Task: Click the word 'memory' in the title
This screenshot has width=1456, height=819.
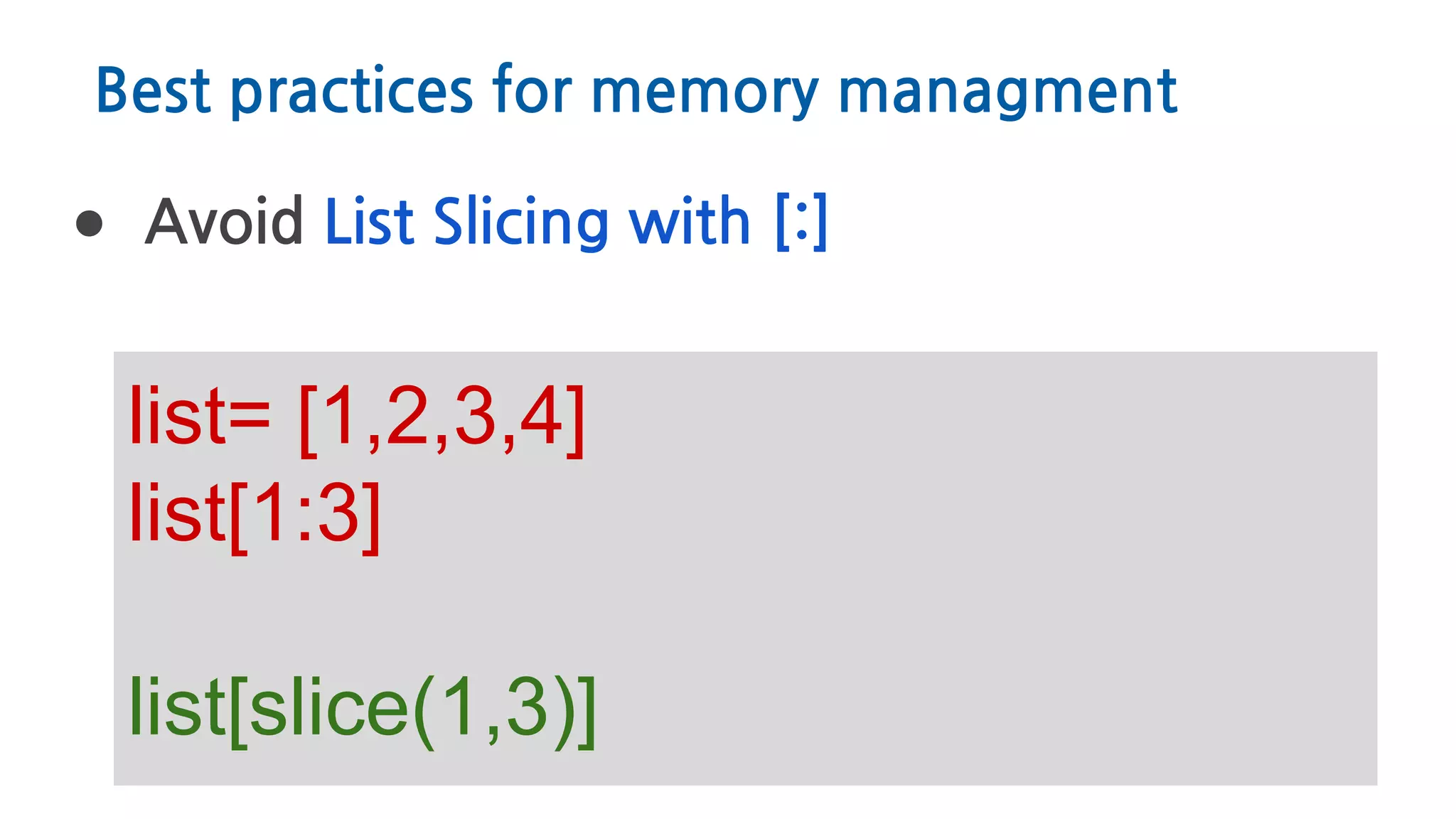Action: (705, 92)
